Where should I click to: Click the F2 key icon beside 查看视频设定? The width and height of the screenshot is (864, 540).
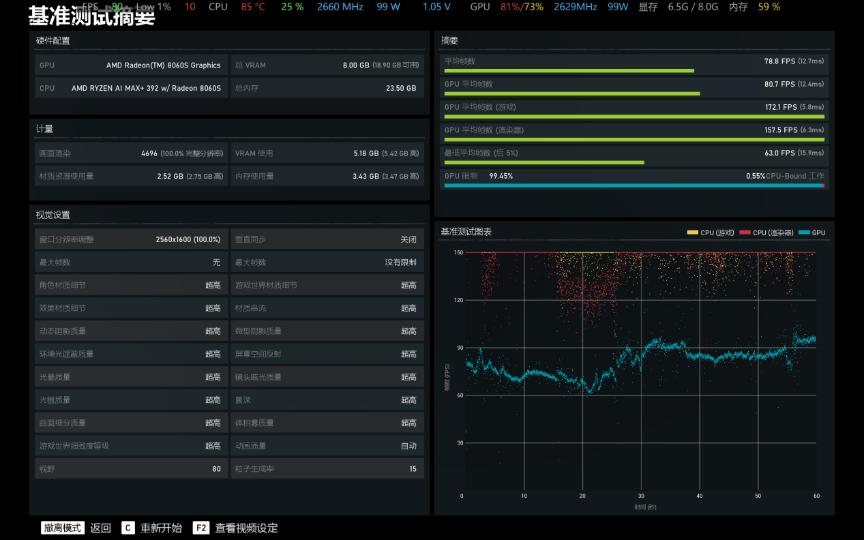[x=201, y=528]
